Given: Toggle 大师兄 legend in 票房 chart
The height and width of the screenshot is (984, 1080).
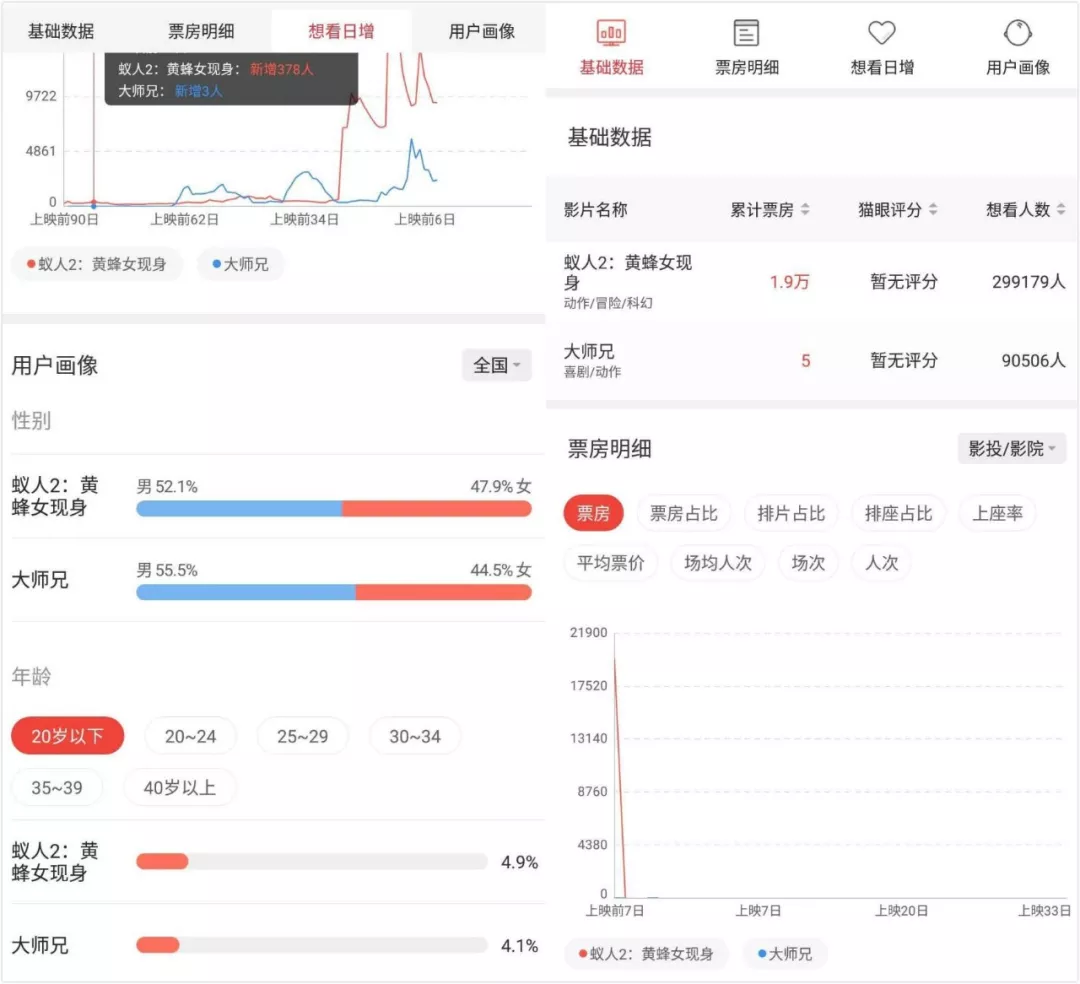Looking at the screenshot, I should coord(785,954).
